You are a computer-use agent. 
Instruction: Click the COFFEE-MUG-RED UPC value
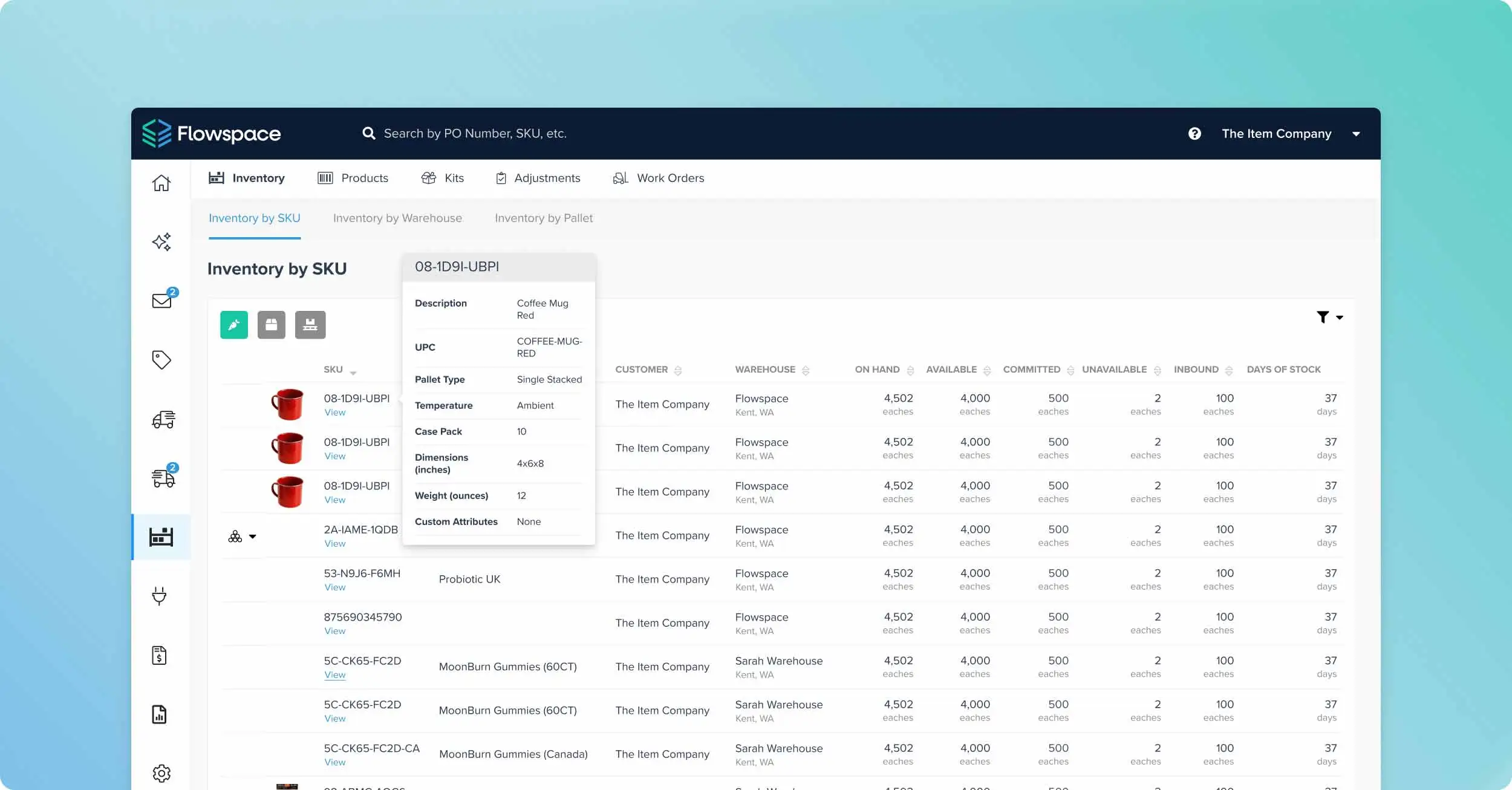[549, 347]
